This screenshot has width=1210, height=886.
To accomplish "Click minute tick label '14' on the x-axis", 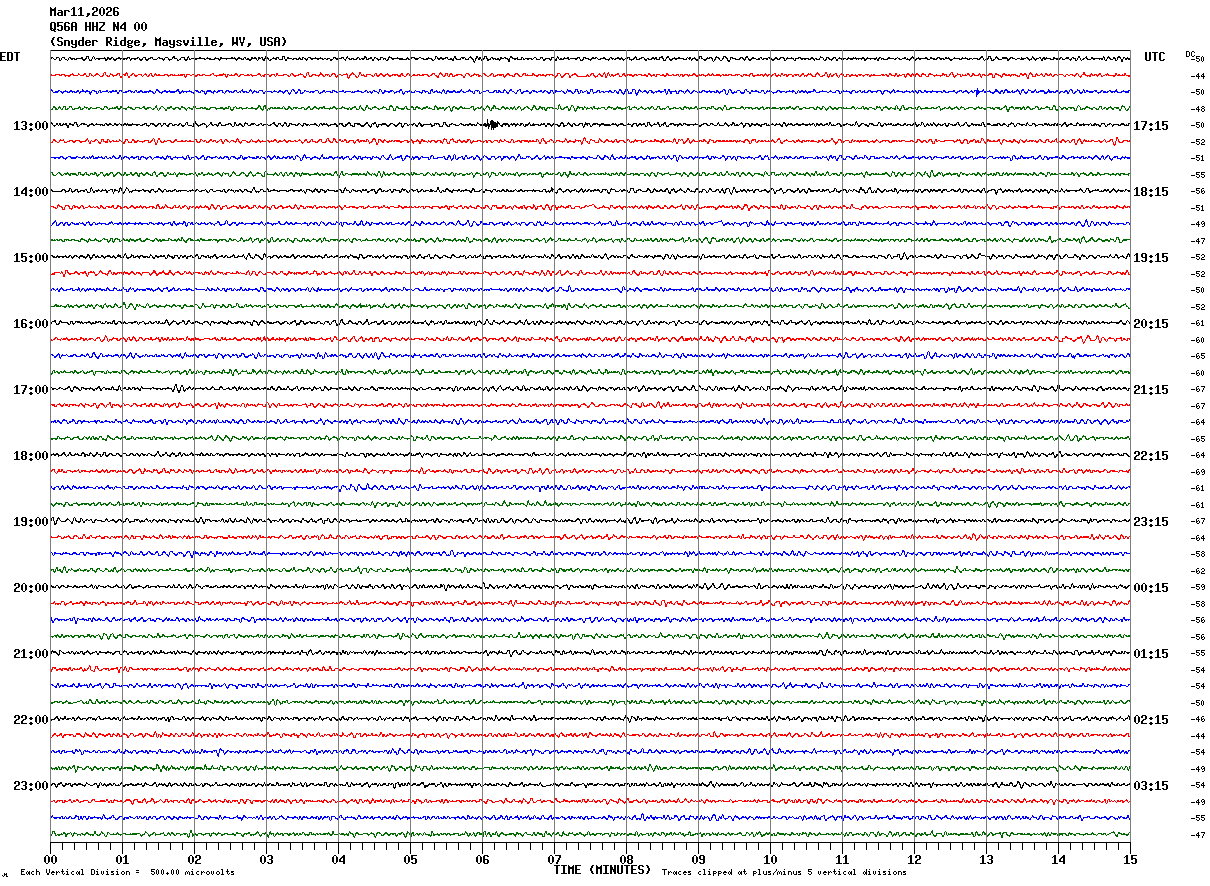I will pos(1058,859).
